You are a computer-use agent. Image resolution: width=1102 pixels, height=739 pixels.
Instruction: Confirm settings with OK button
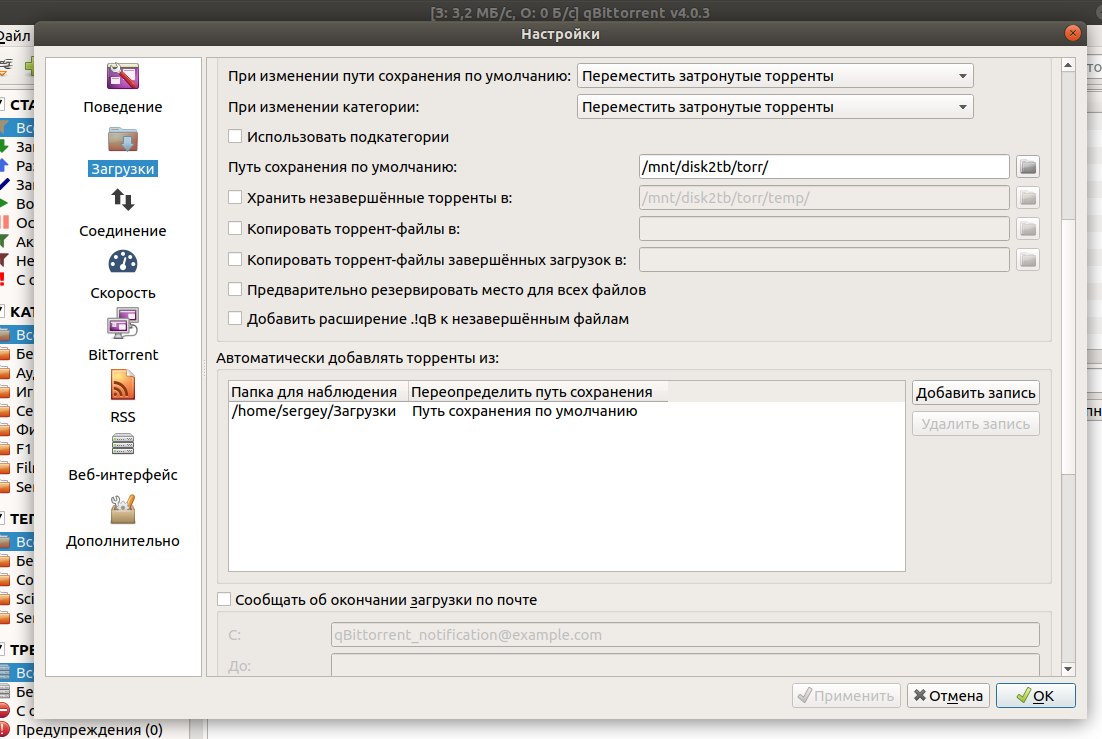click(1035, 695)
